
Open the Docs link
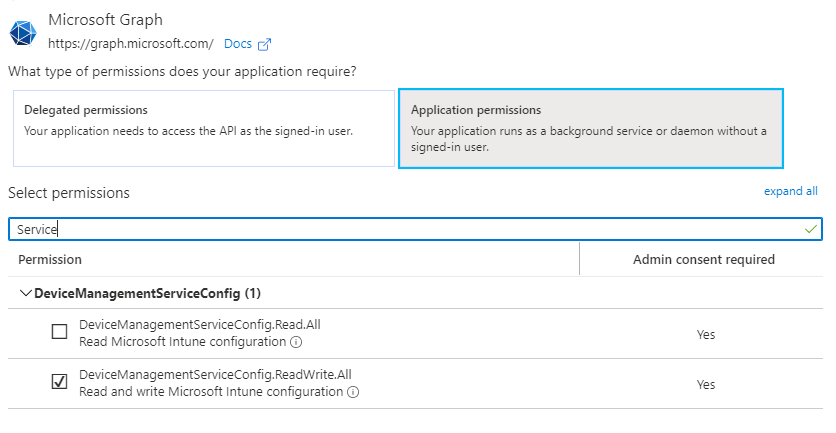(x=238, y=44)
